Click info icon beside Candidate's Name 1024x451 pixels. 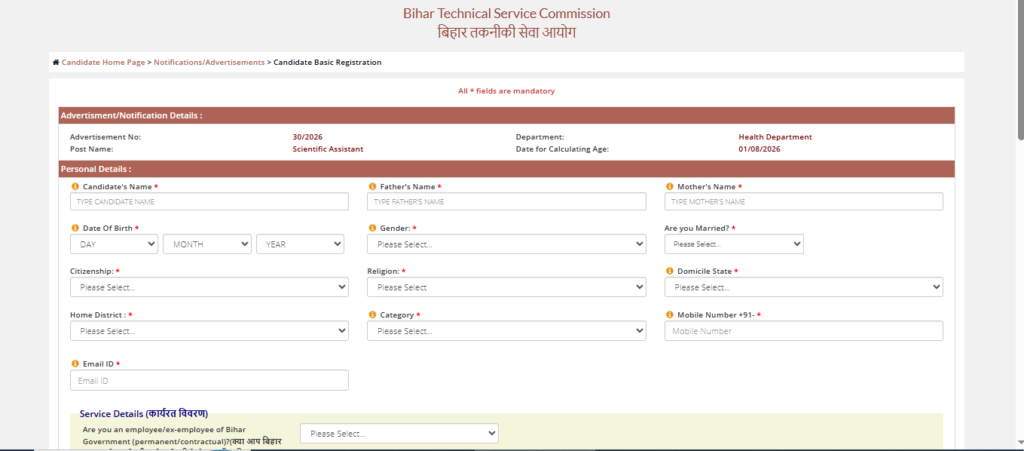click(x=74, y=187)
